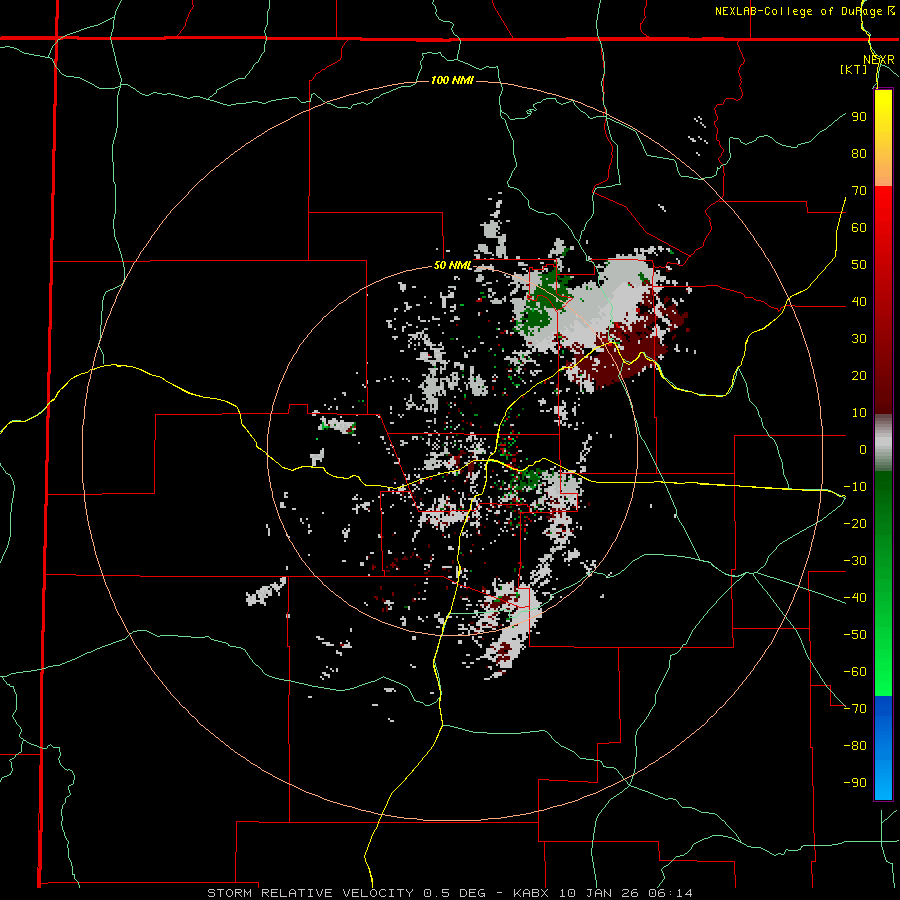The image size is (900, 900).
Task: Click the gray color bar segment at 0
Action: (883, 443)
